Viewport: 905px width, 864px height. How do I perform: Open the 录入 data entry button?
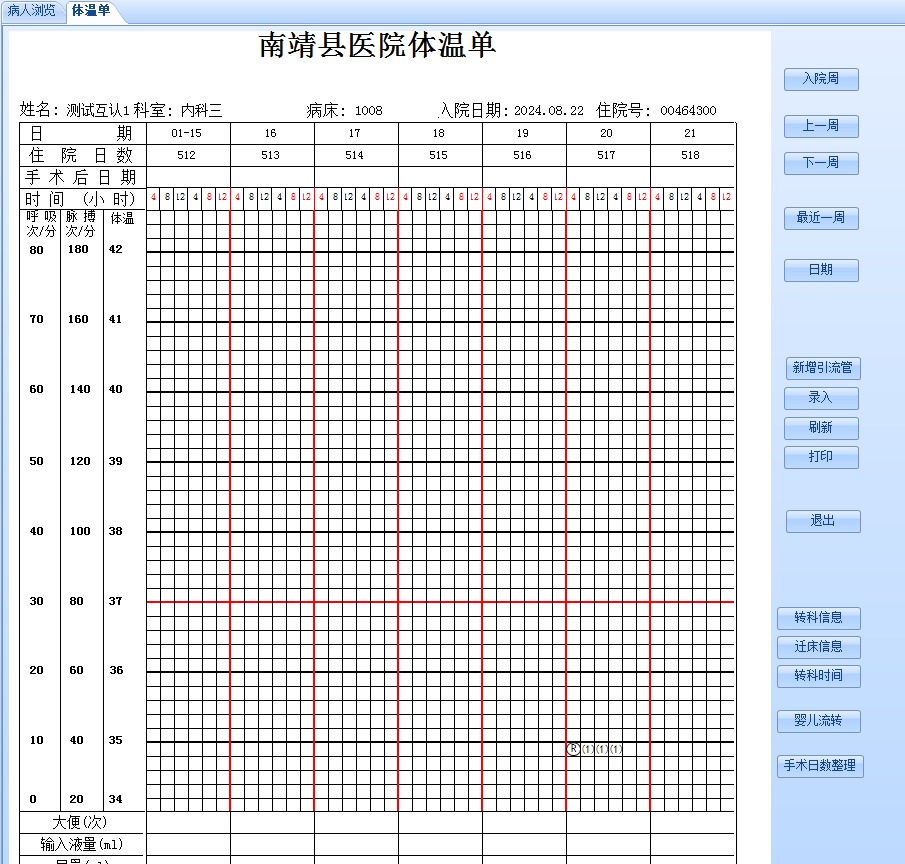pyautogui.click(x=821, y=398)
